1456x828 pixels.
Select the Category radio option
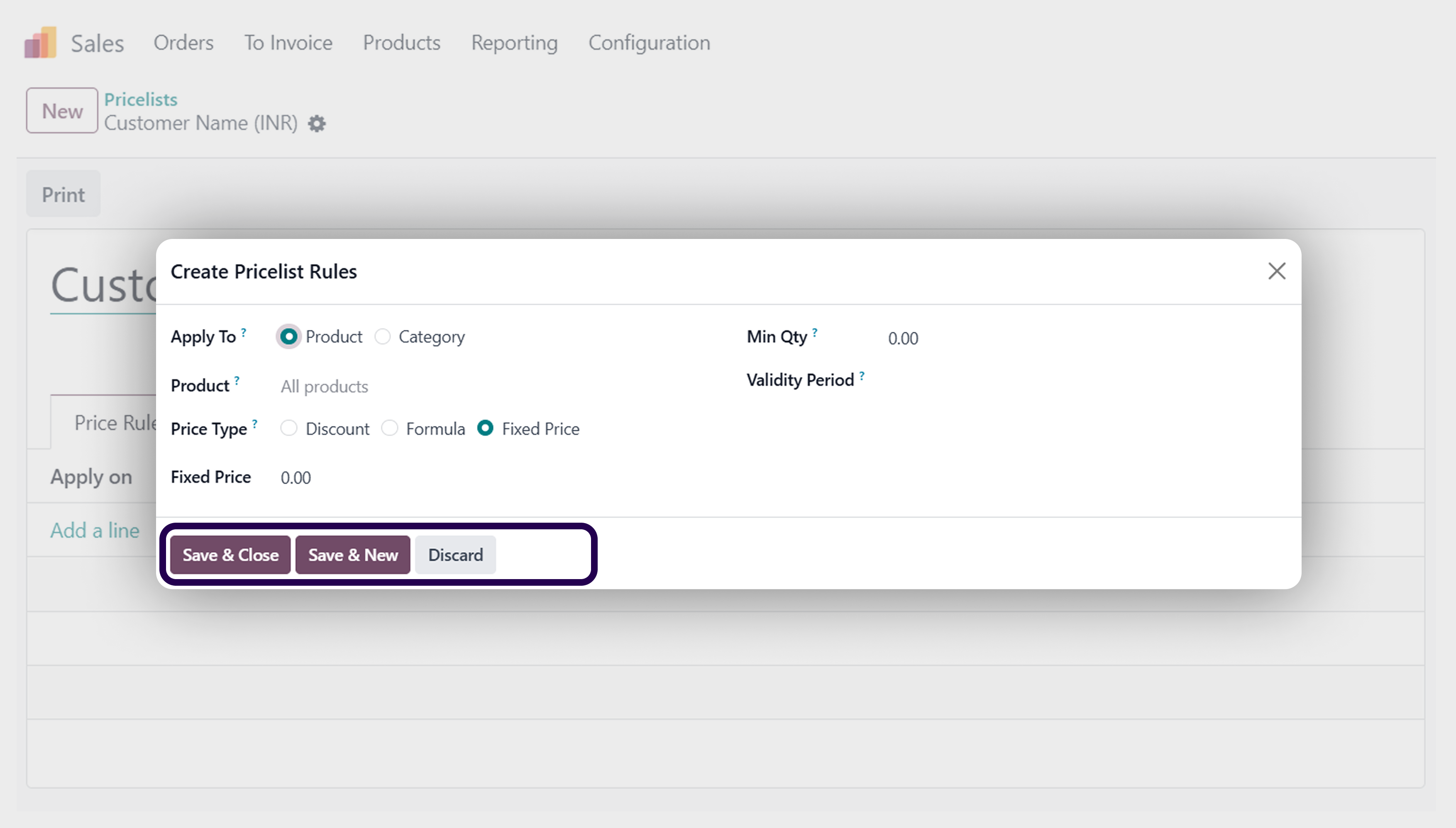pos(383,337)
